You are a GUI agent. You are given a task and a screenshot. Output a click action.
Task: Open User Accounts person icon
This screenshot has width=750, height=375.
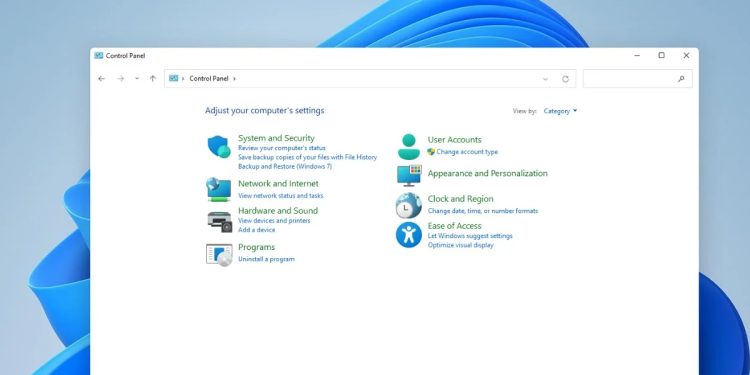(408, 146)
